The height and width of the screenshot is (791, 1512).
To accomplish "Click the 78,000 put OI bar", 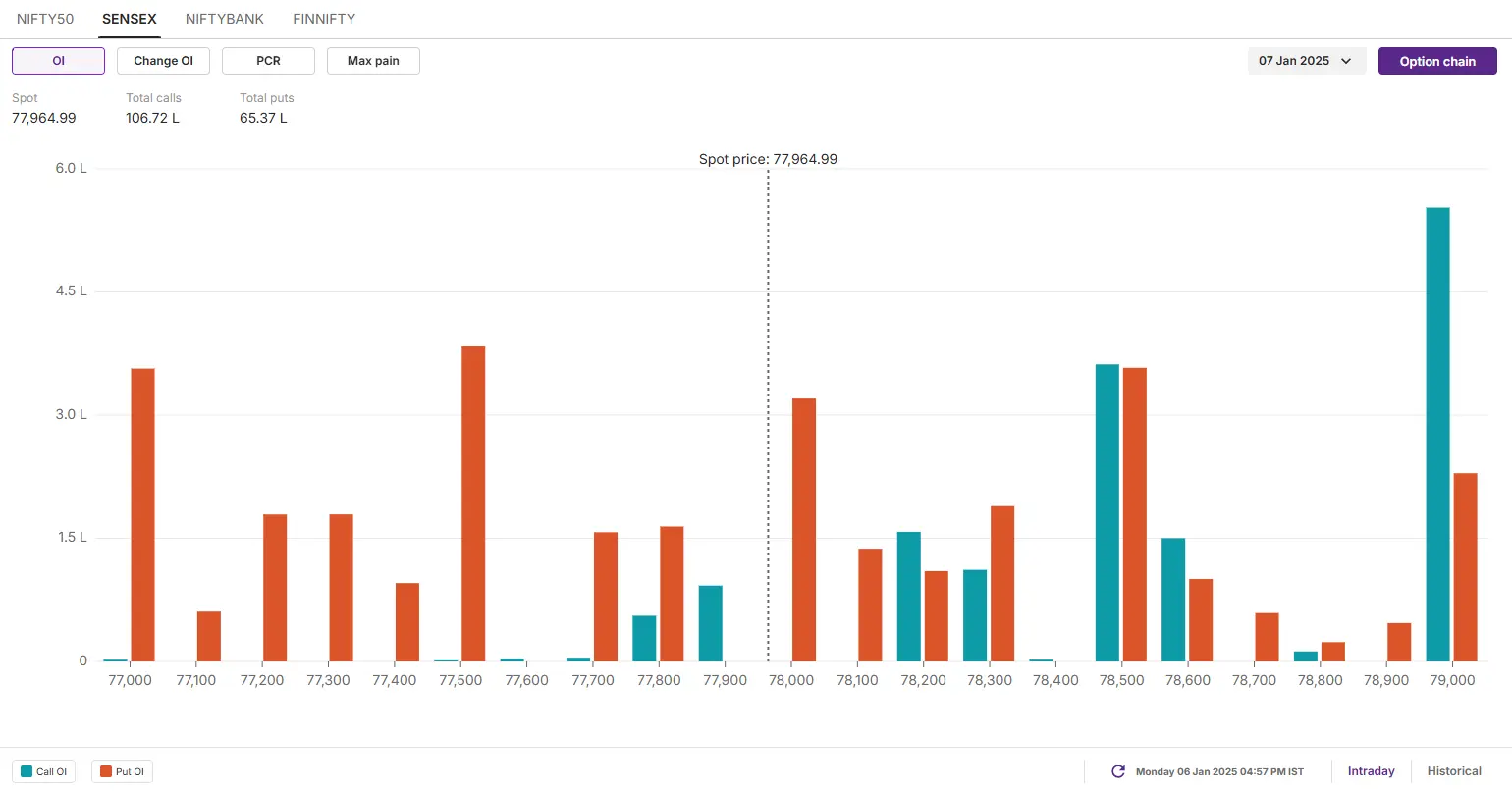I will click(x=804, y=530).
